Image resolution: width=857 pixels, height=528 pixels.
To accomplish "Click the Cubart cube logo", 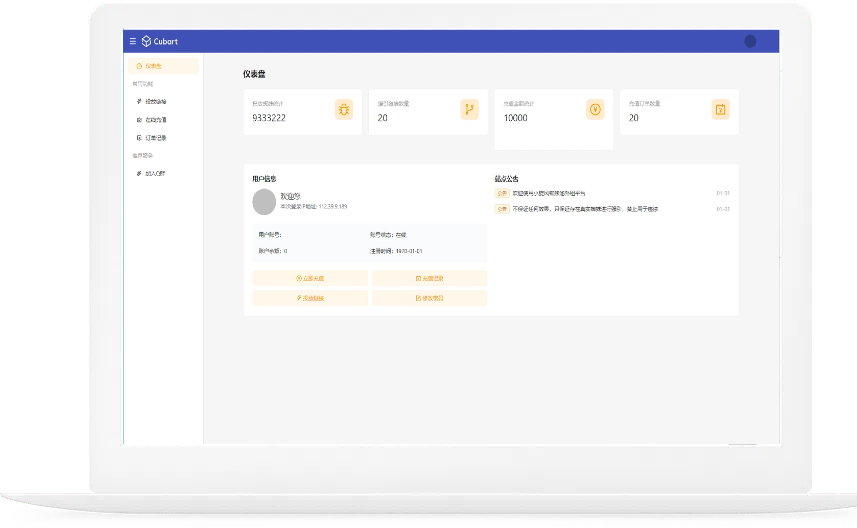I will pyautogui.click(x=145, y=41).
